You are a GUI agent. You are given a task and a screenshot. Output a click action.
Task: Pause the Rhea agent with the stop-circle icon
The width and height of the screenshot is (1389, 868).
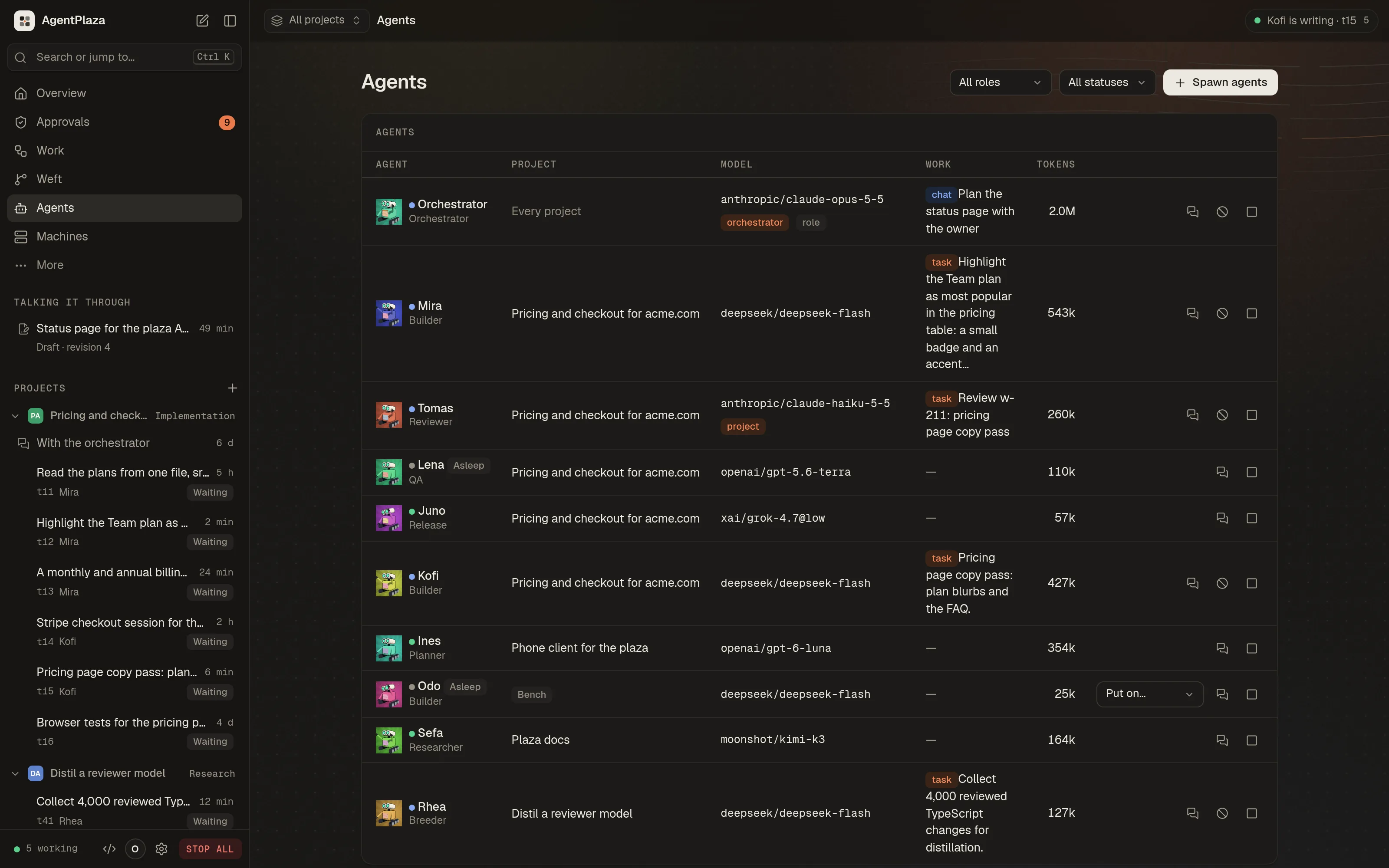coord(1222,813)
